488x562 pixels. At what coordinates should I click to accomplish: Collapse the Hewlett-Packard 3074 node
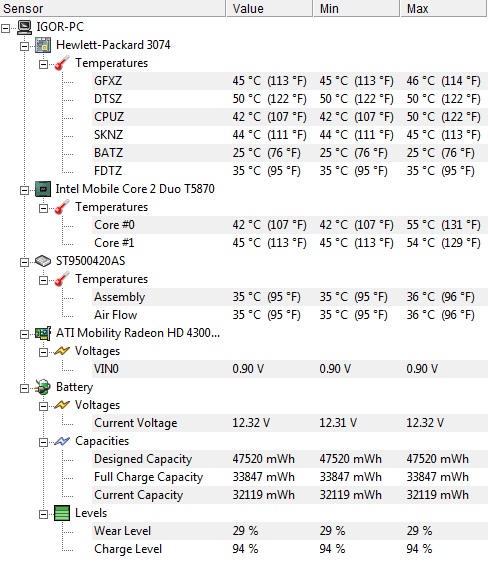click(24, 46)
